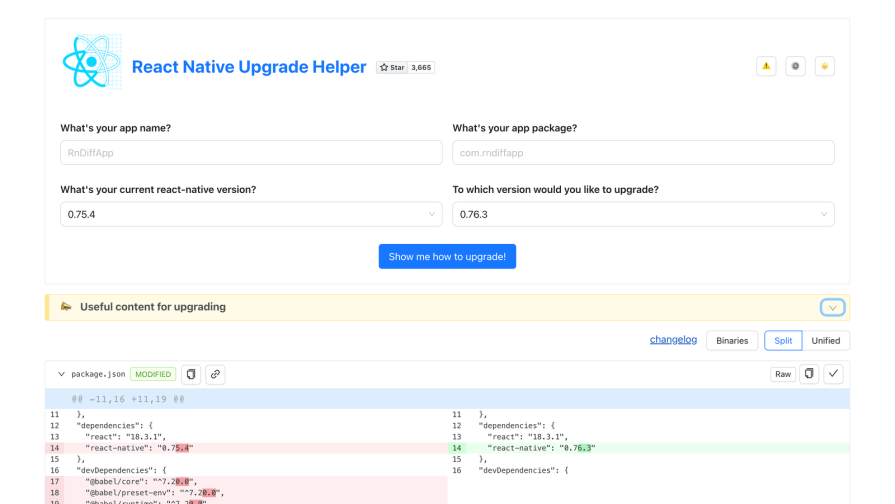Focus the app package input field
The width and height of the screenshot is (895, 504).
tap(643, 153)
